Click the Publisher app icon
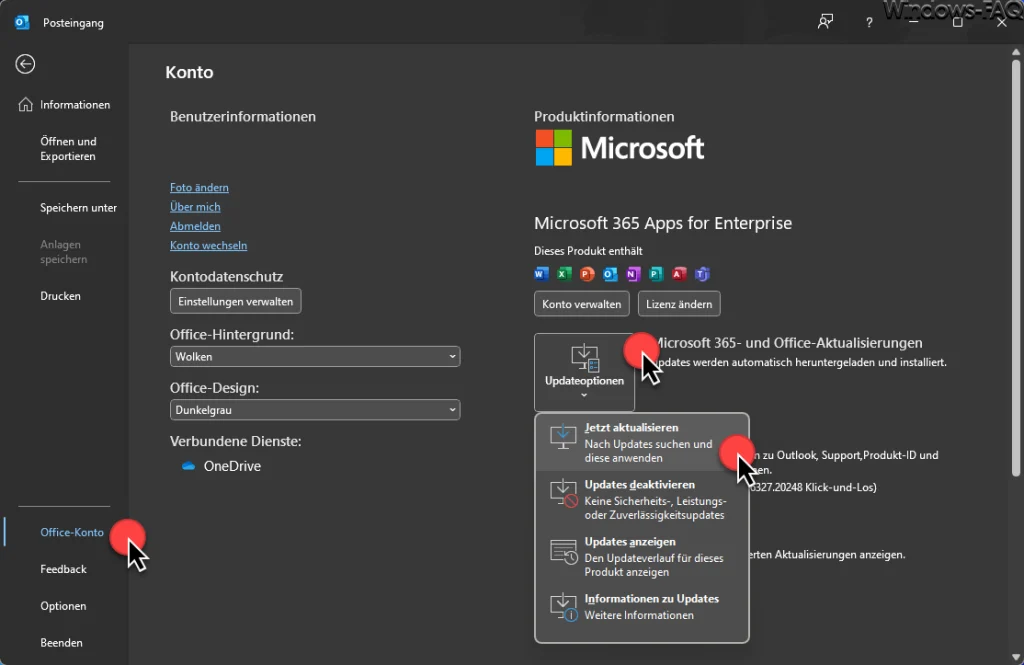Screen dimensions: 1024x665 (656, 274)
